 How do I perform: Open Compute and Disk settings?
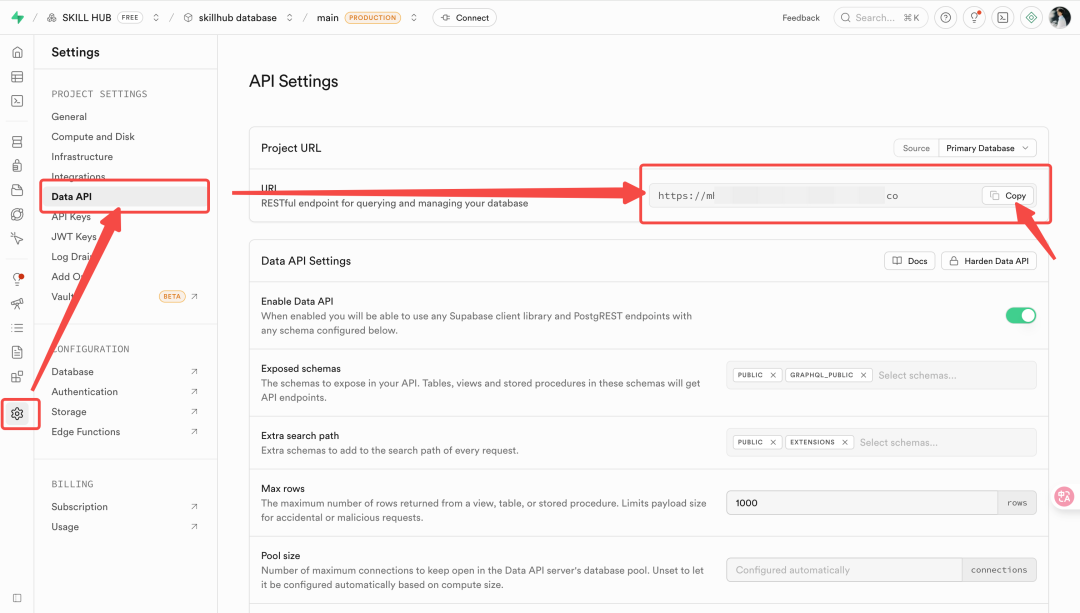(93, 137)
